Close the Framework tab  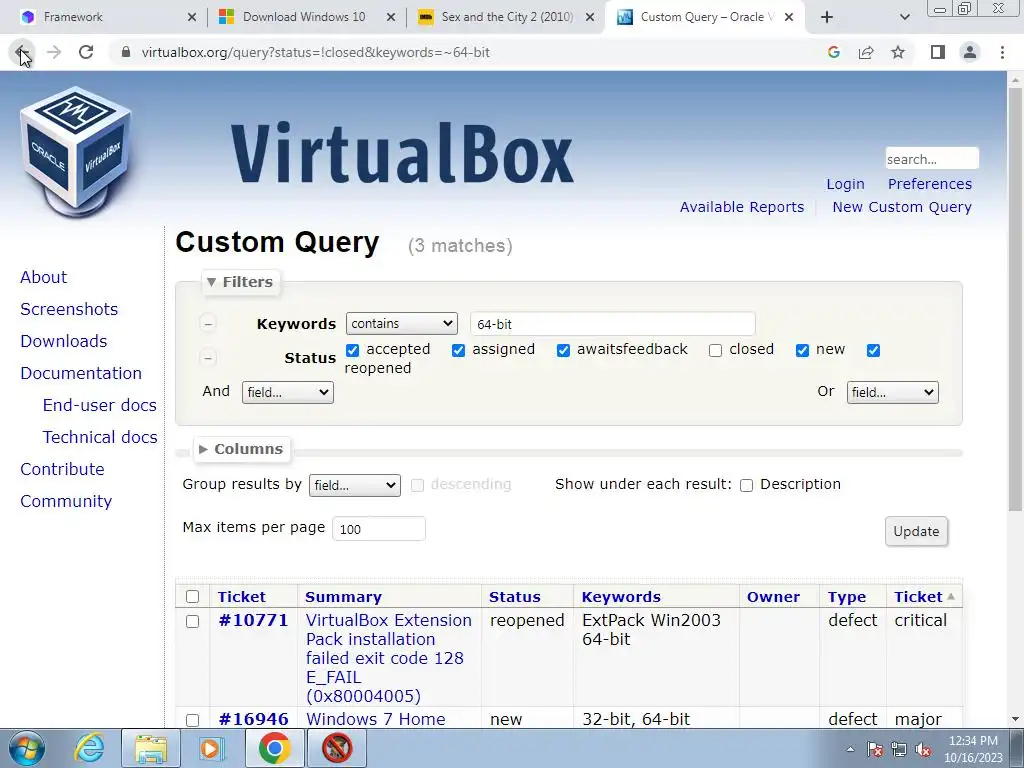[191, 17]
